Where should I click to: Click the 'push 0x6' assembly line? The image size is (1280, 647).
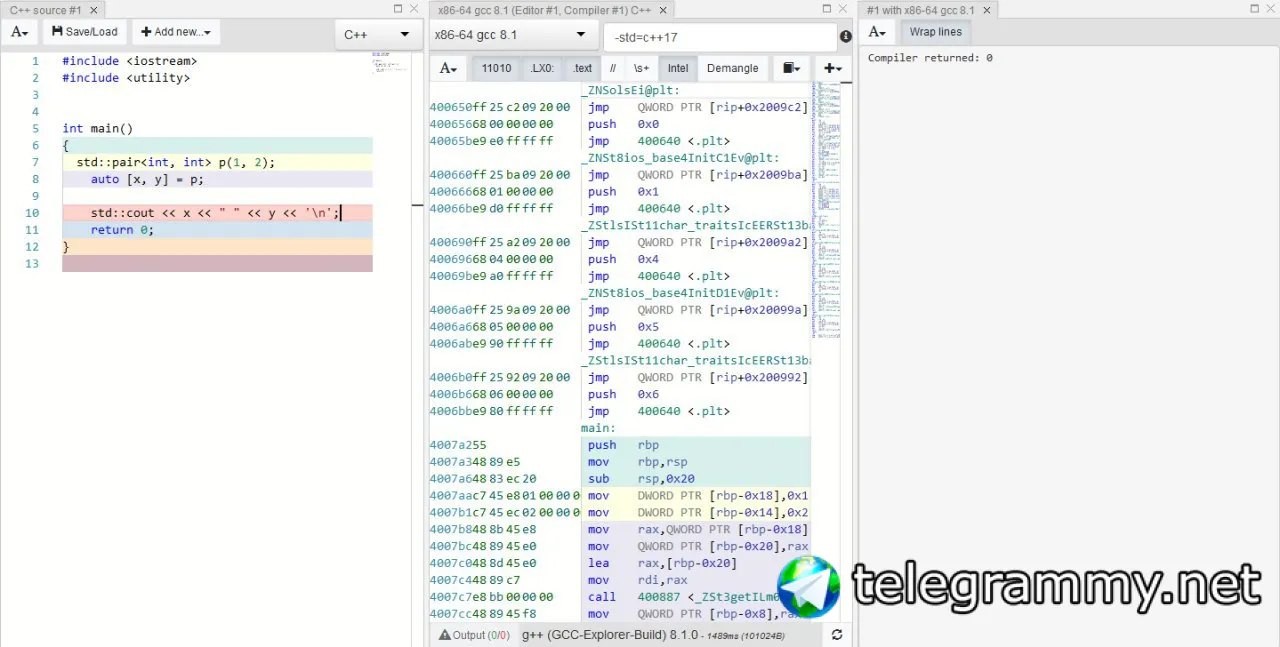click(623, 394)
